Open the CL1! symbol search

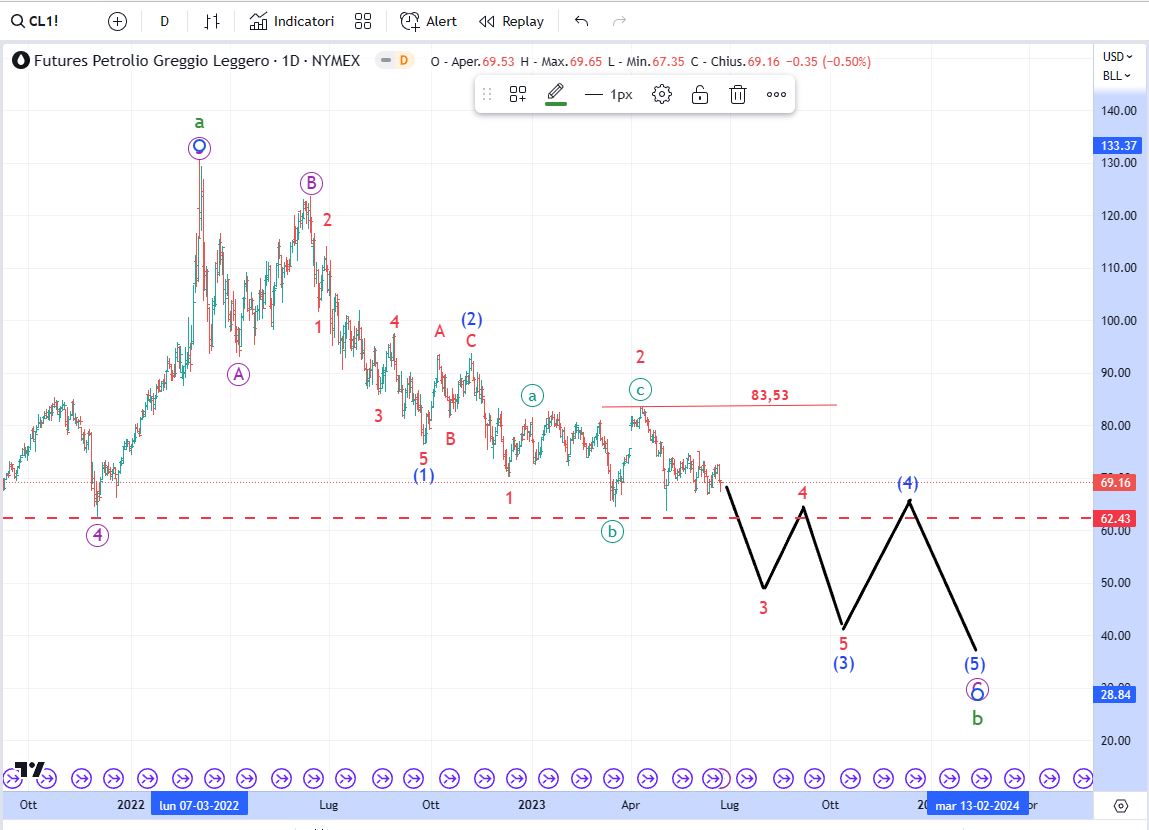pyautogui.click(x=34, y=21)
